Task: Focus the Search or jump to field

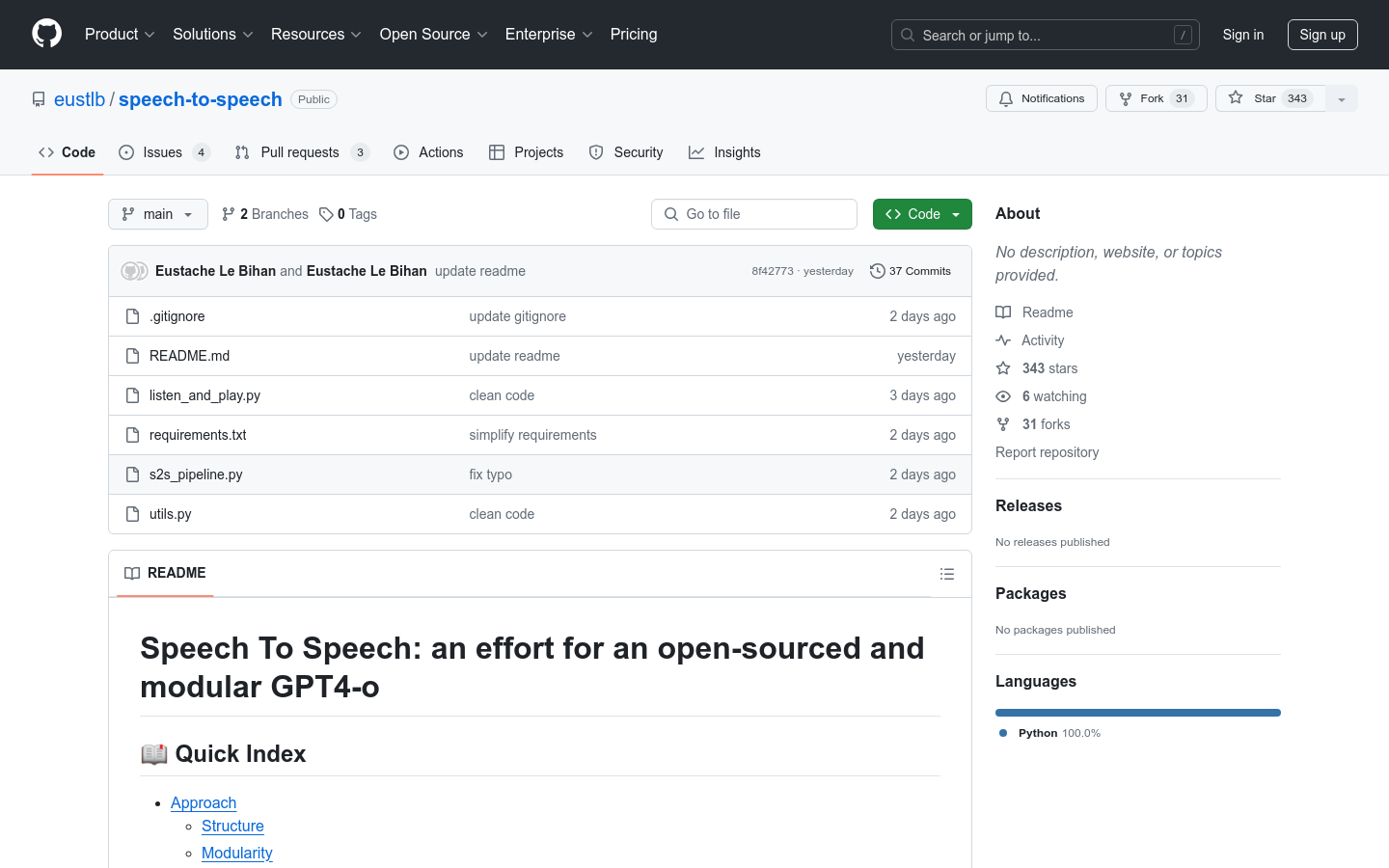Action: pyautogui.click(x=1046, y=35)
